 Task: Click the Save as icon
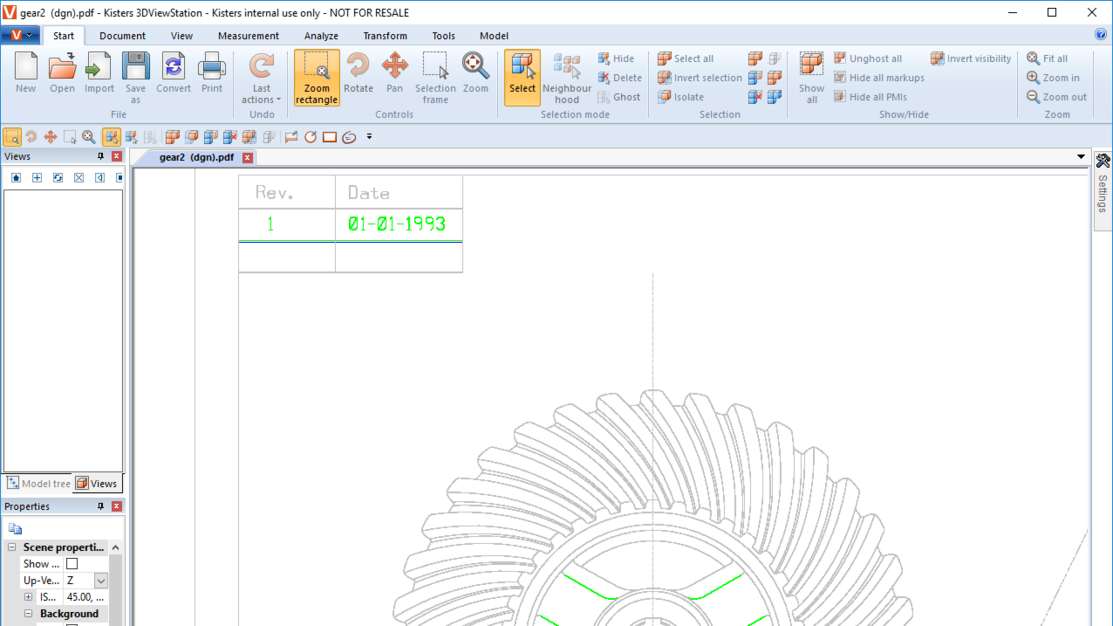(x=136, y=78)
